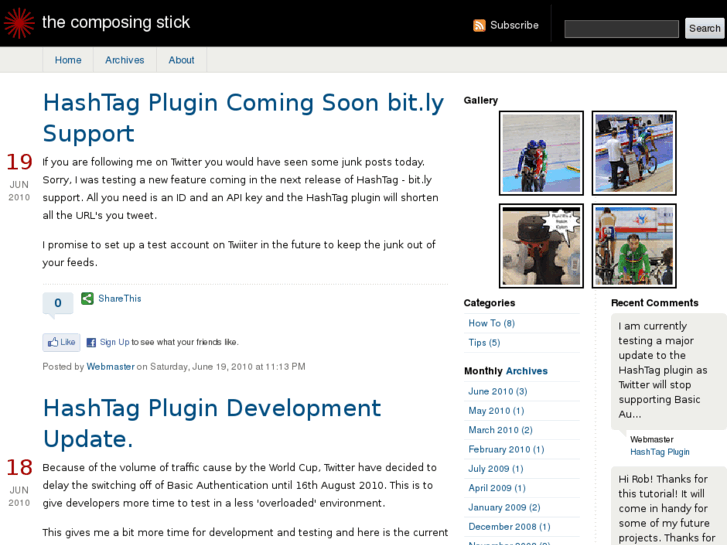Click the Search button
The height and width of the screenshot is (545, 727).
tap(705, 29)
